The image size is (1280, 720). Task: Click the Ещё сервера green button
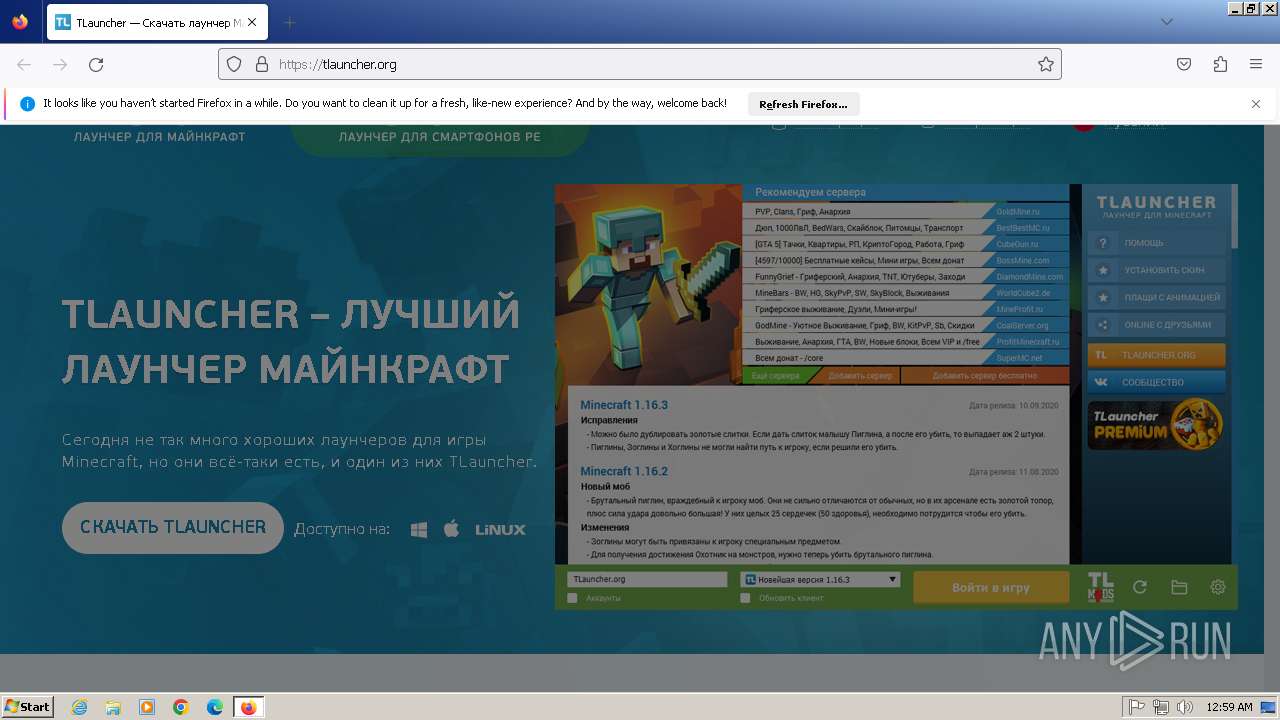click(x=776, y=376)
